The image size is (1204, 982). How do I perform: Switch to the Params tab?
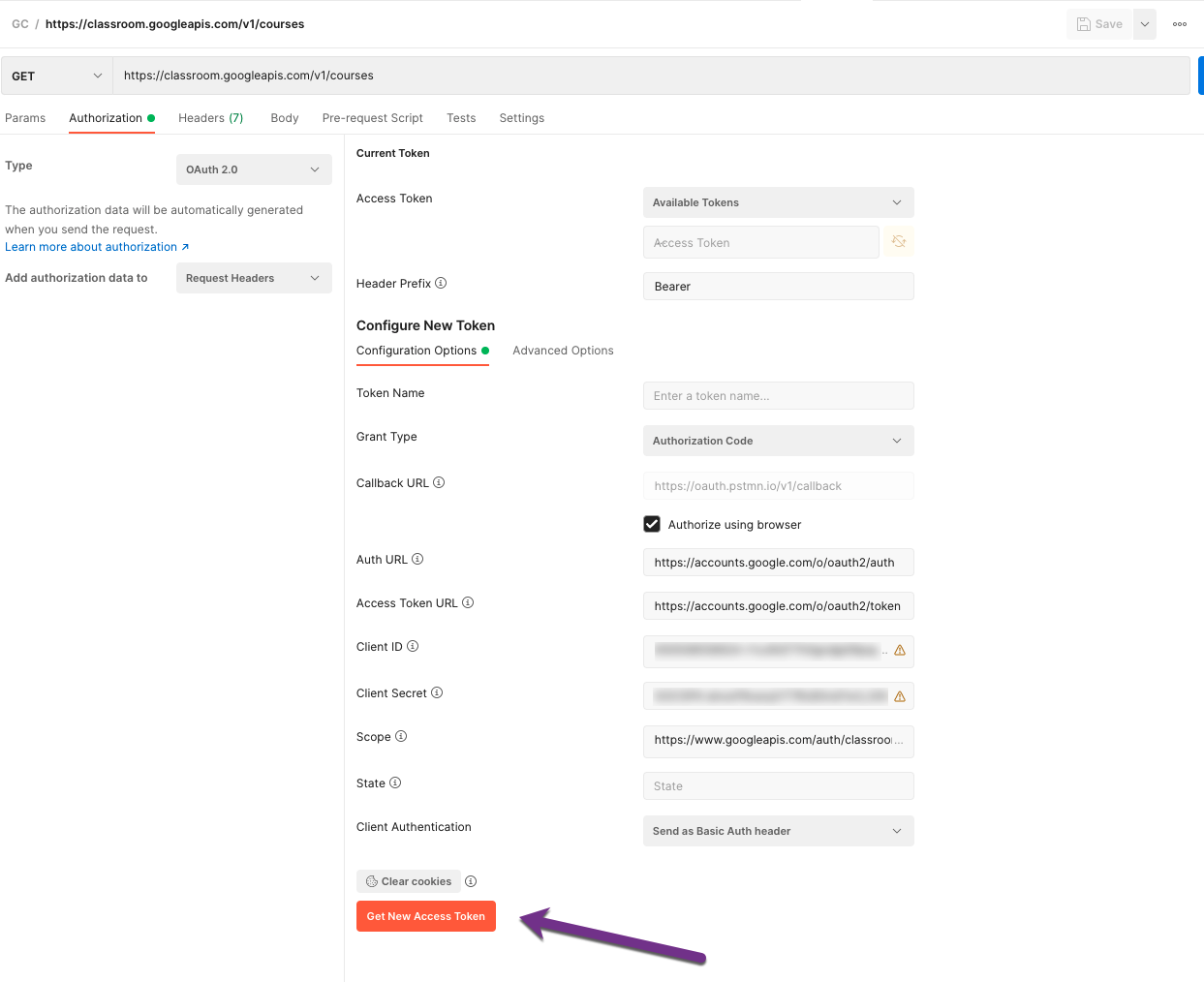click(x=25, y=118)
